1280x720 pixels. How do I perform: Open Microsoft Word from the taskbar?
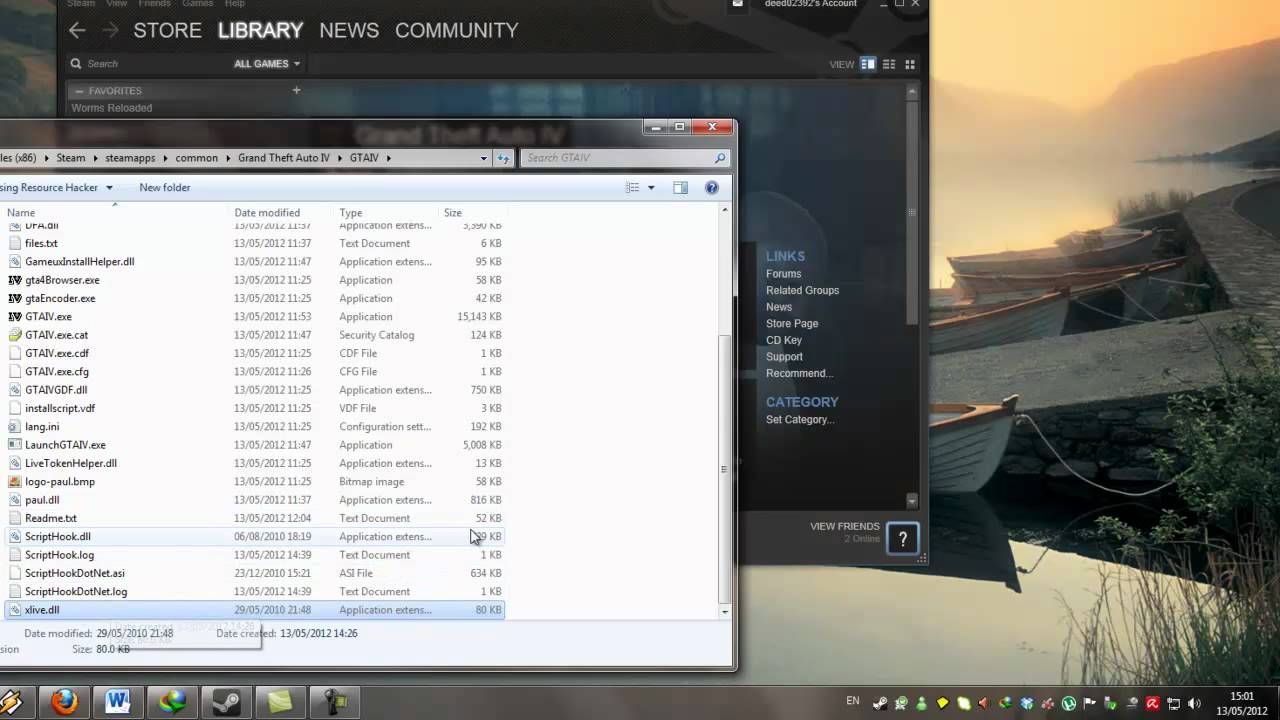tap(118, 702)
